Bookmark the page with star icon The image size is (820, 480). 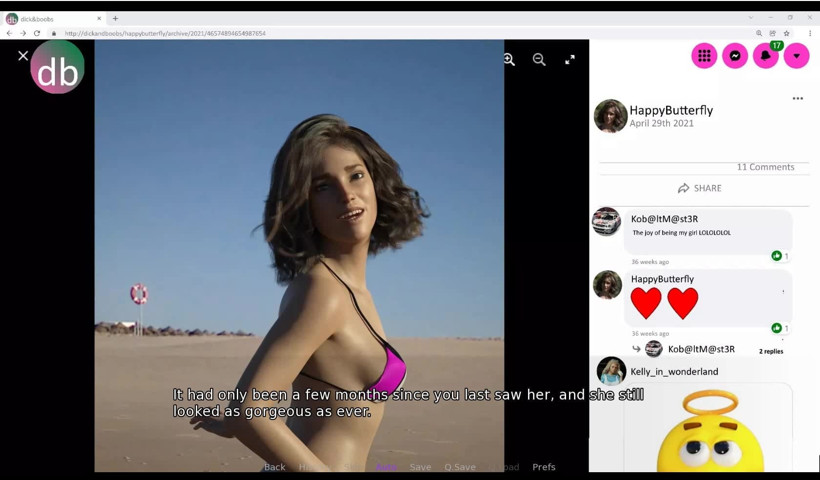(787, 33)
